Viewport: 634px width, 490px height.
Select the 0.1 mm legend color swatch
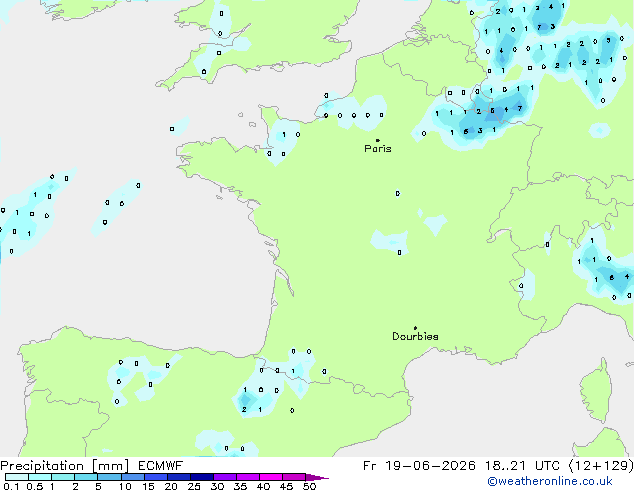tap(17, 477)
